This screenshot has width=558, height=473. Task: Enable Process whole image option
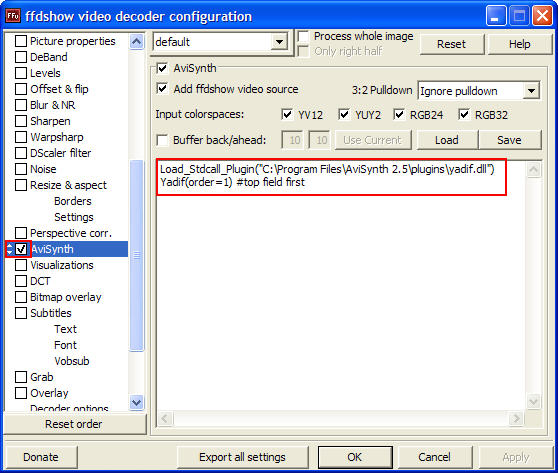tap(304, 36)
